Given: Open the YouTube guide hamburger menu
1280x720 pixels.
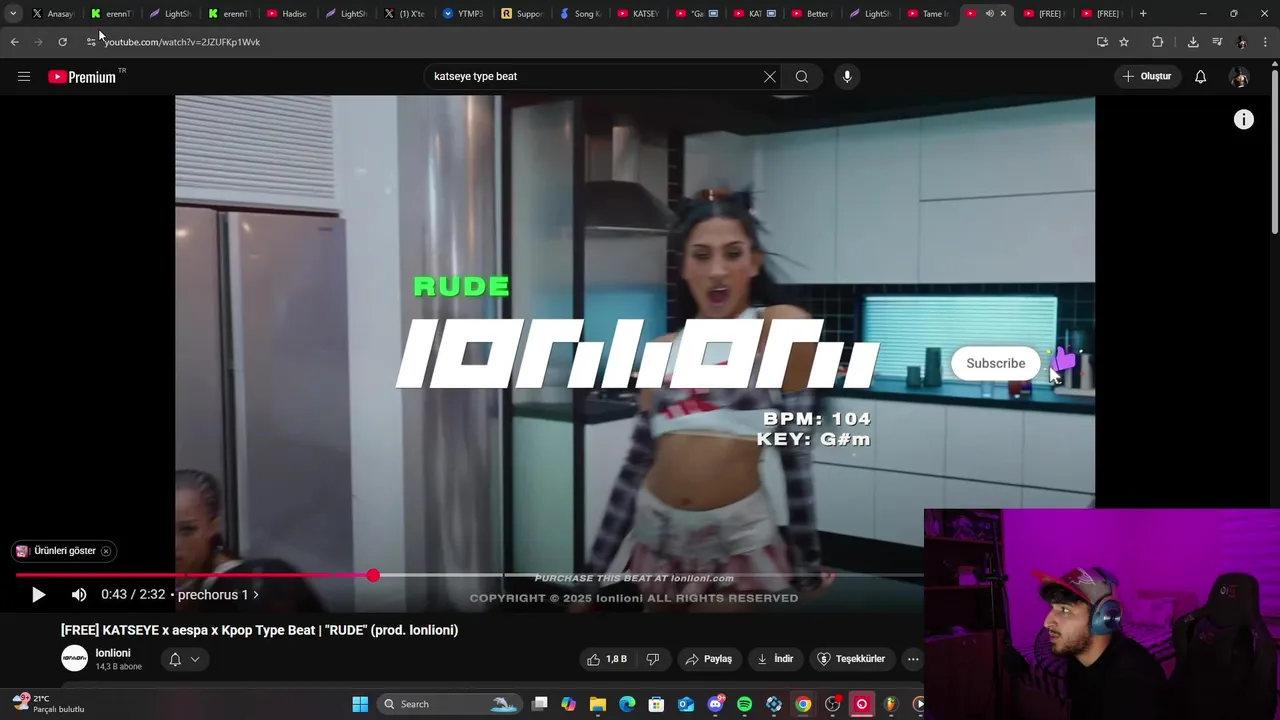Looking at the screenshot, I should click(24, 76).
